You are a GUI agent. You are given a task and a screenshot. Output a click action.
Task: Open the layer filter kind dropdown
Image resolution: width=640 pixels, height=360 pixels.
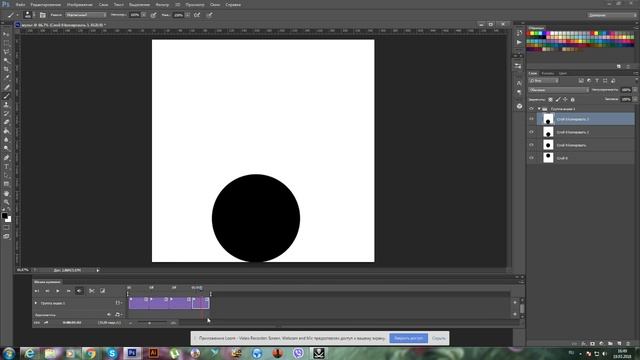(544, 81)
